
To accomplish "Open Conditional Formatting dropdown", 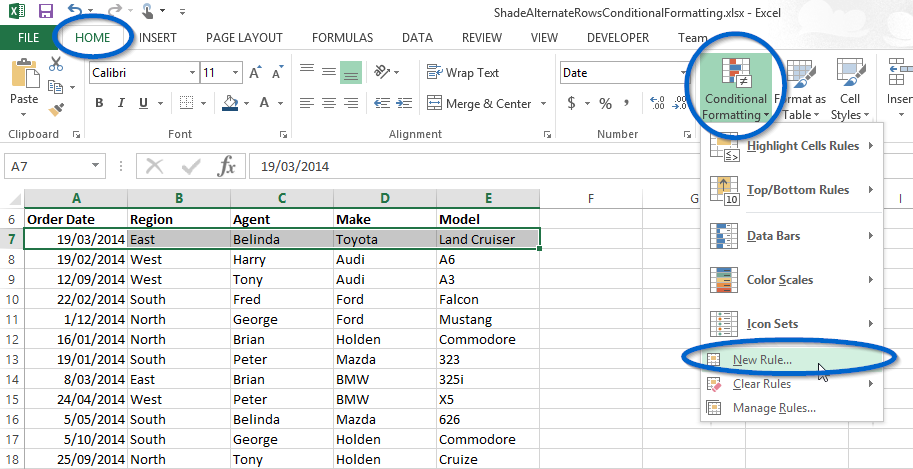I will click(735, 89).
